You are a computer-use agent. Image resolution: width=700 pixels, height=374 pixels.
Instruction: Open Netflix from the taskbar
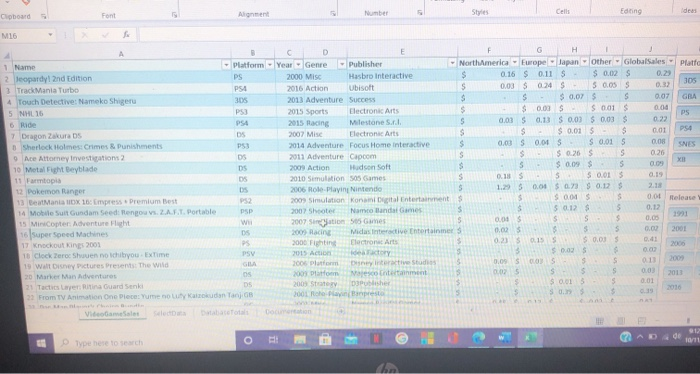pyautogui.click(x=376, y=339)
